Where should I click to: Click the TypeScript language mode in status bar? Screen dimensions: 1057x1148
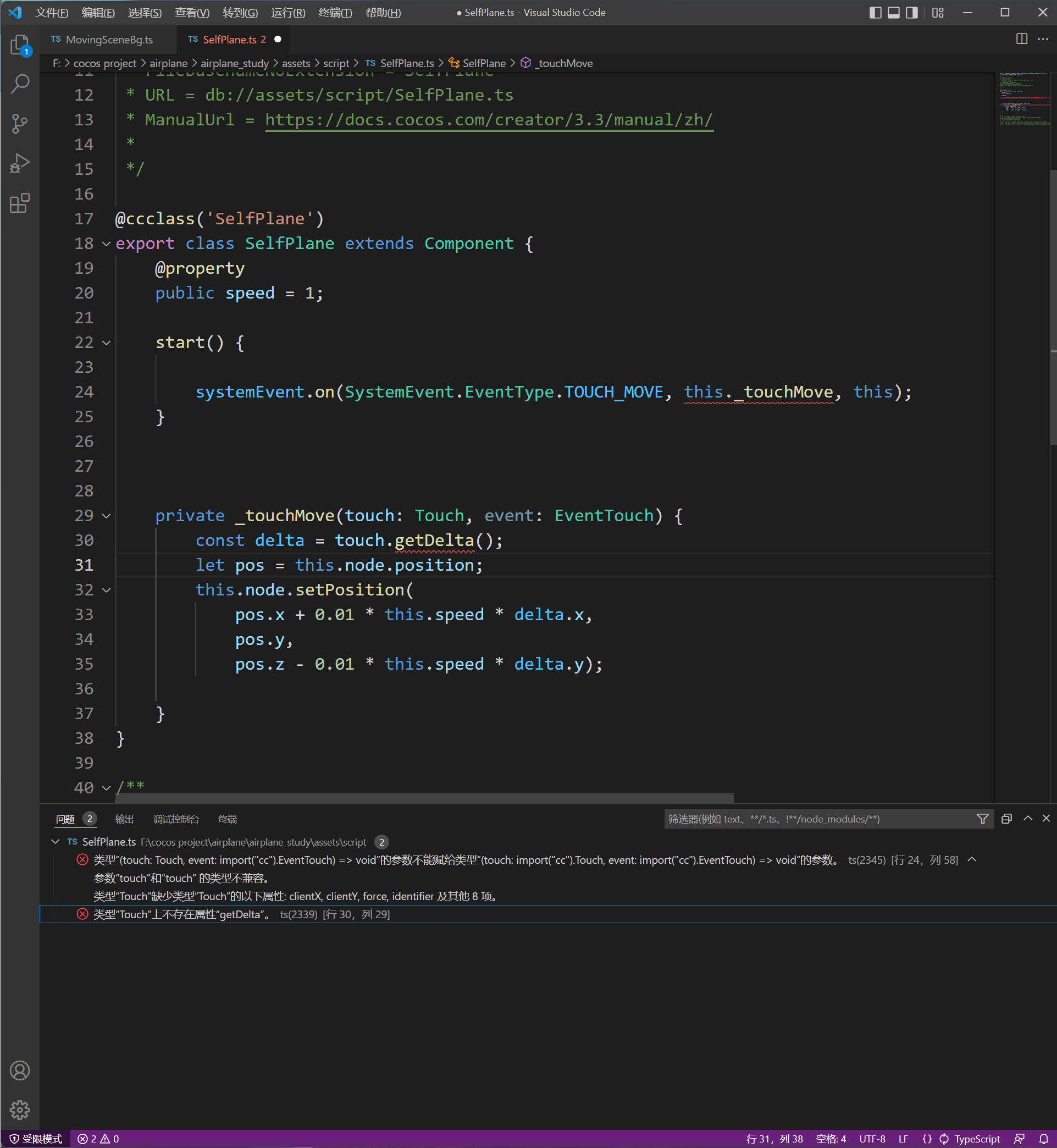(x=976, y=1138)
